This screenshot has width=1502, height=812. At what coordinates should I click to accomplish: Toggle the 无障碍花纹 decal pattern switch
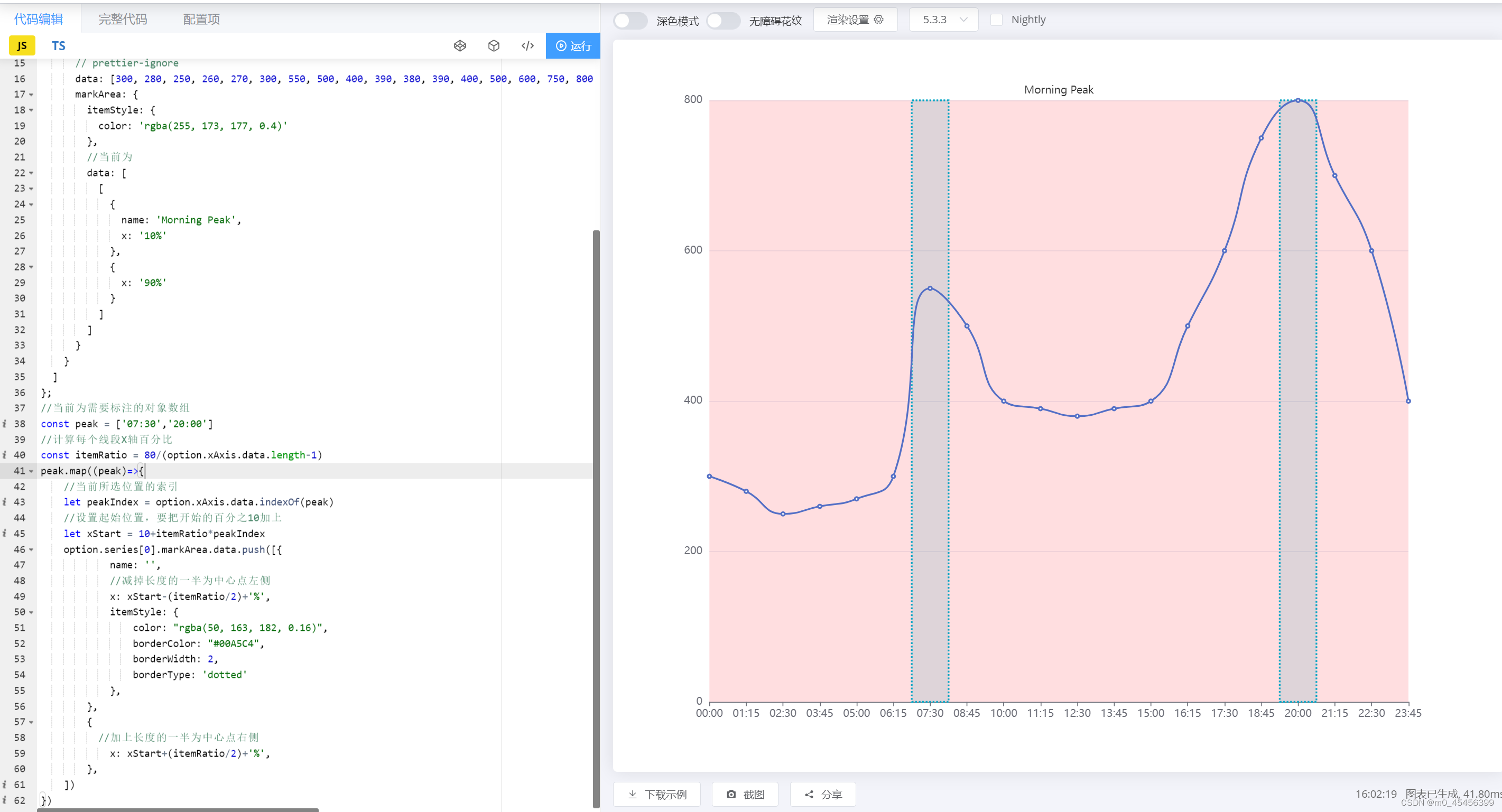tap(722, 21)
